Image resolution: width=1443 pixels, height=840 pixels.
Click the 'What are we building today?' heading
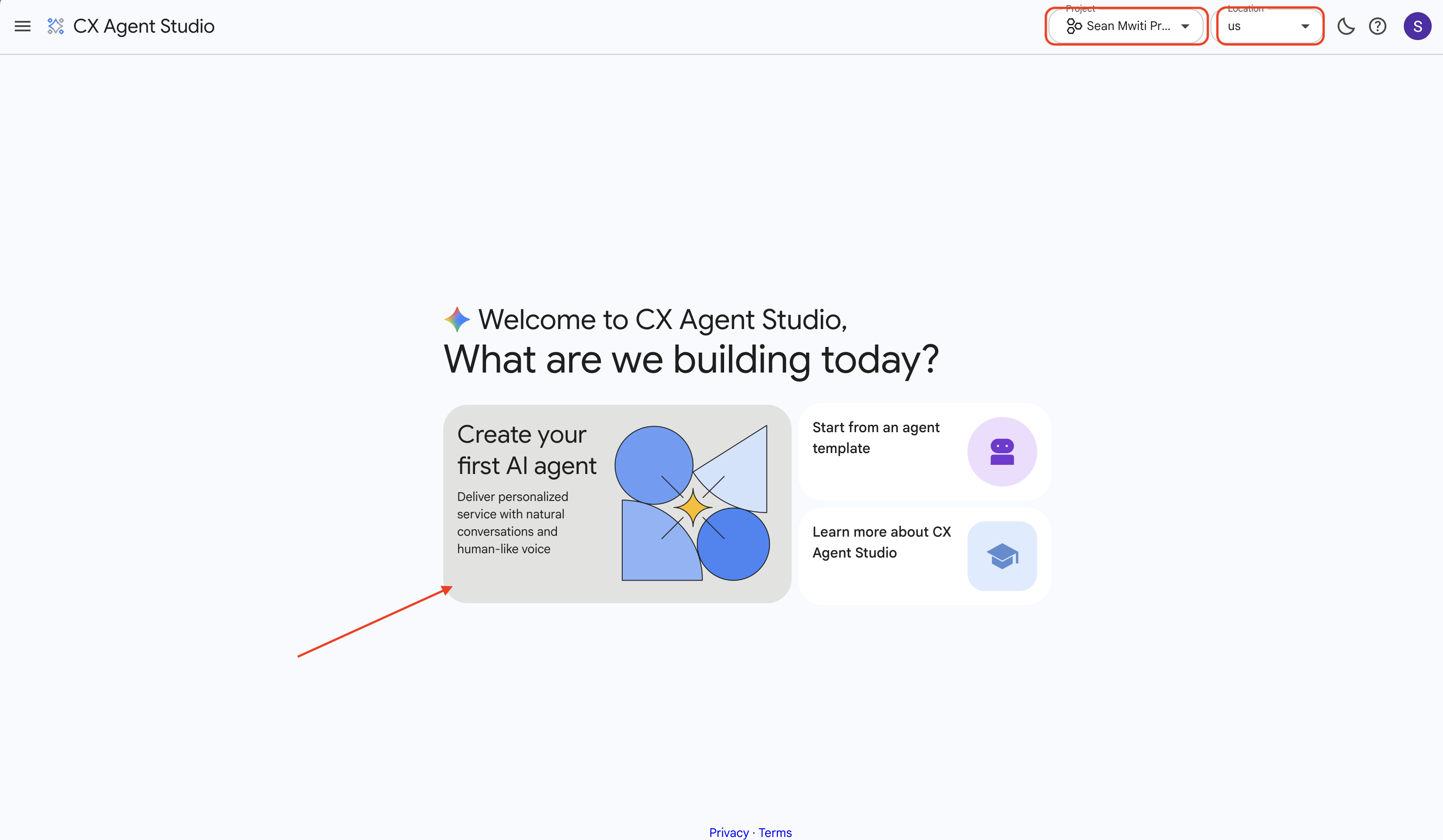click(691, 360)
